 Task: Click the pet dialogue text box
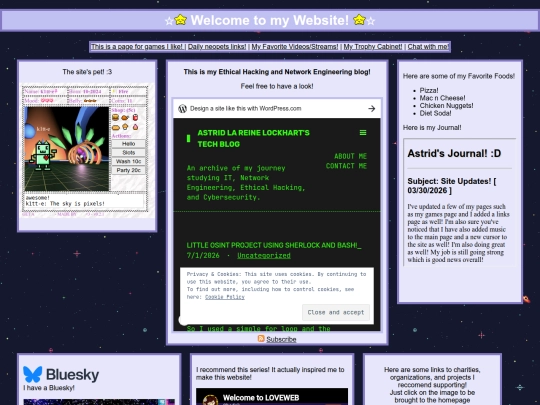pyautogui.click(x=85, y=201)
